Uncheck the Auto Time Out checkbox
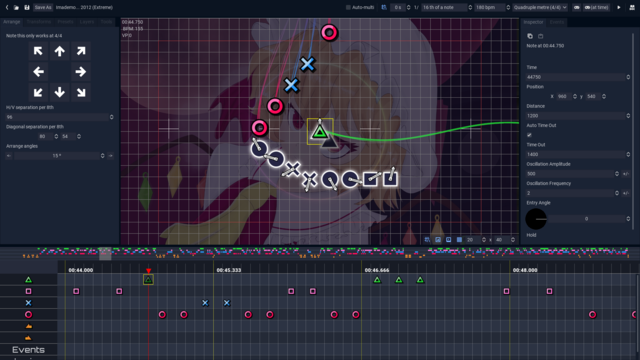 point(529,135)
